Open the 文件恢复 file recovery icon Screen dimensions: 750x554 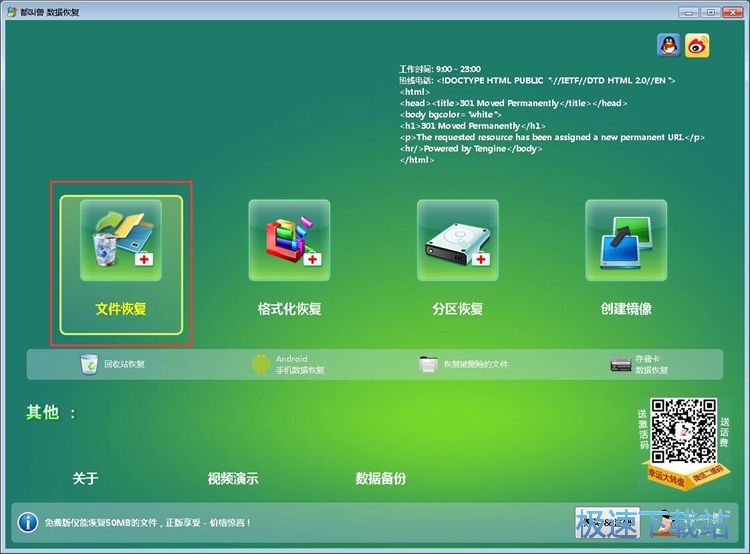coord(121,240)
